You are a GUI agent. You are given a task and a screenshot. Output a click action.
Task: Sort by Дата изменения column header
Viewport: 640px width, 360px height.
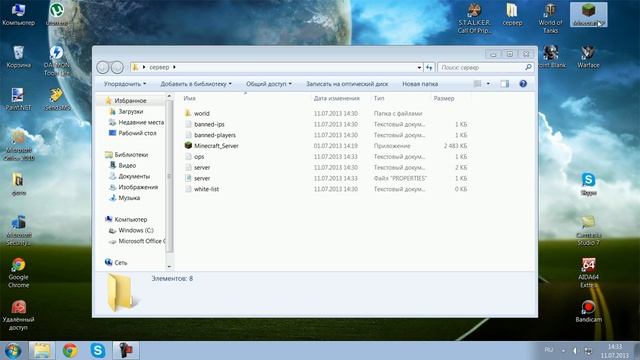click(x=340, y=98)
